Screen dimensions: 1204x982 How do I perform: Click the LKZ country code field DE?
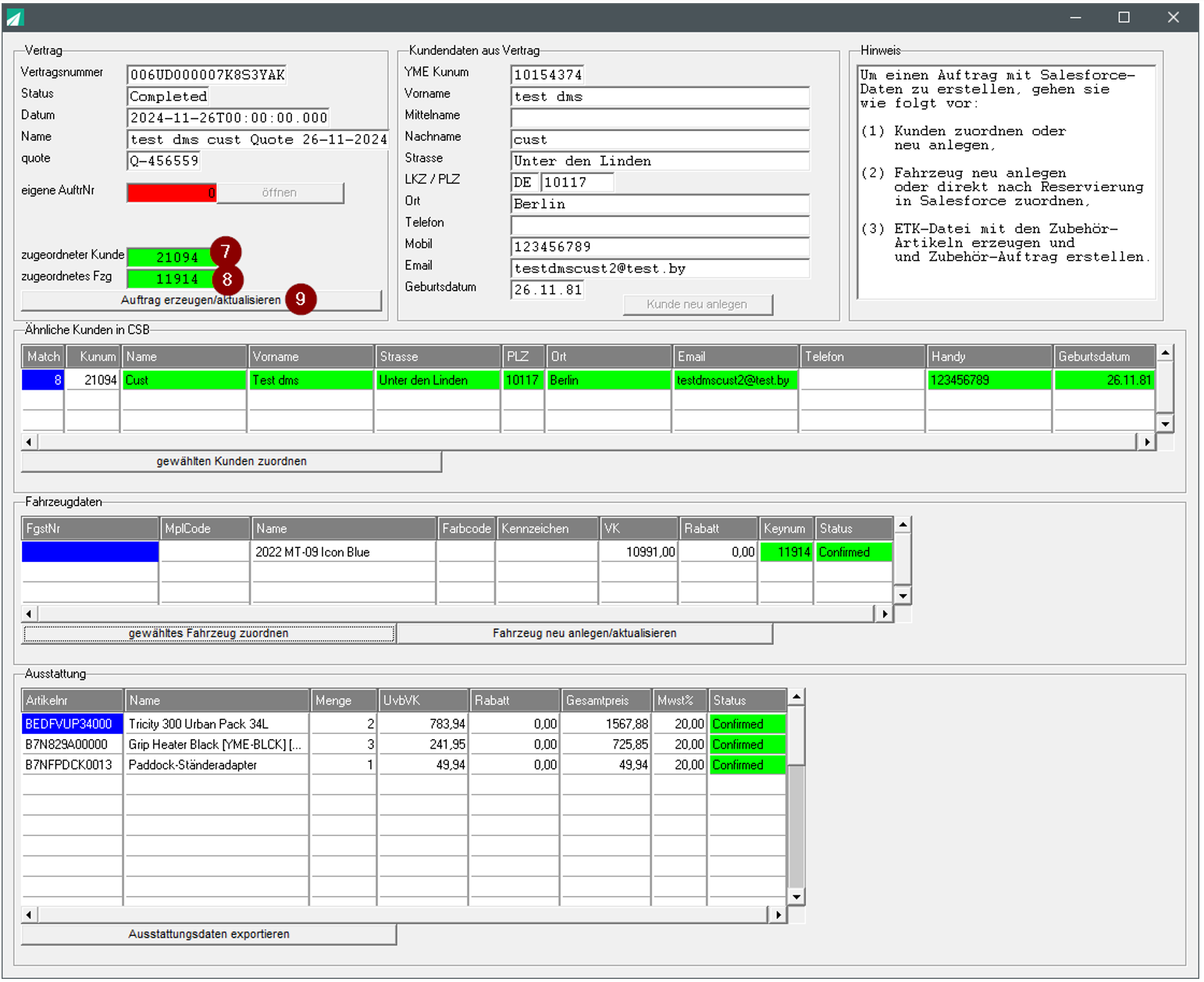point(525,183)
